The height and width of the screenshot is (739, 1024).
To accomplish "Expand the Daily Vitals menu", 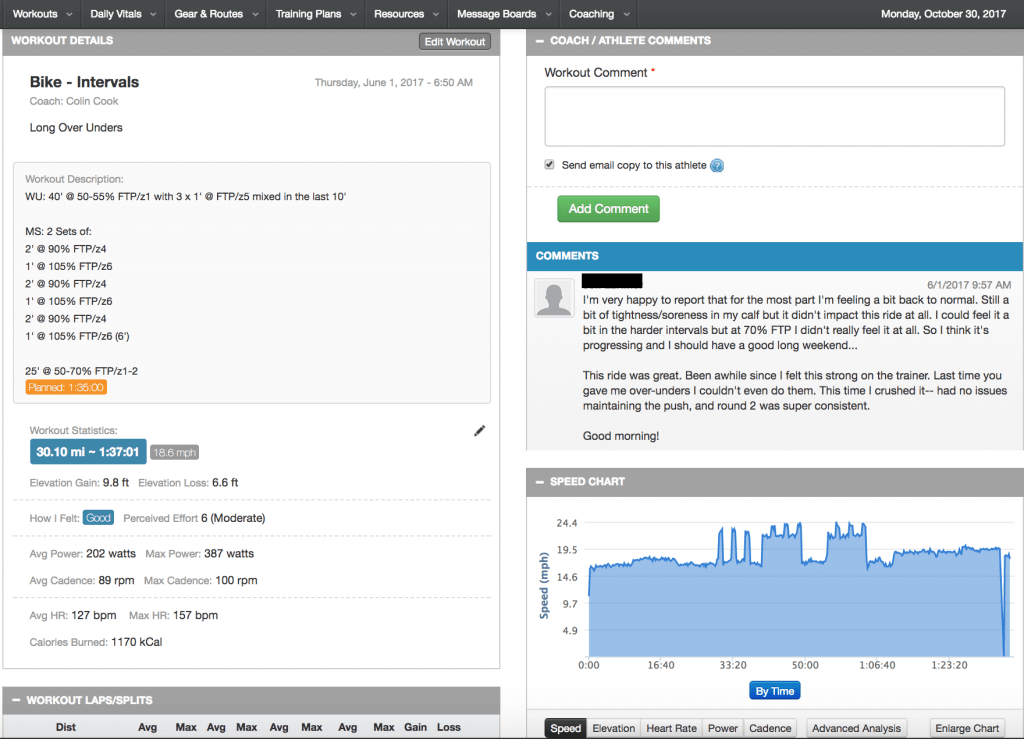I will click(121, 14).
